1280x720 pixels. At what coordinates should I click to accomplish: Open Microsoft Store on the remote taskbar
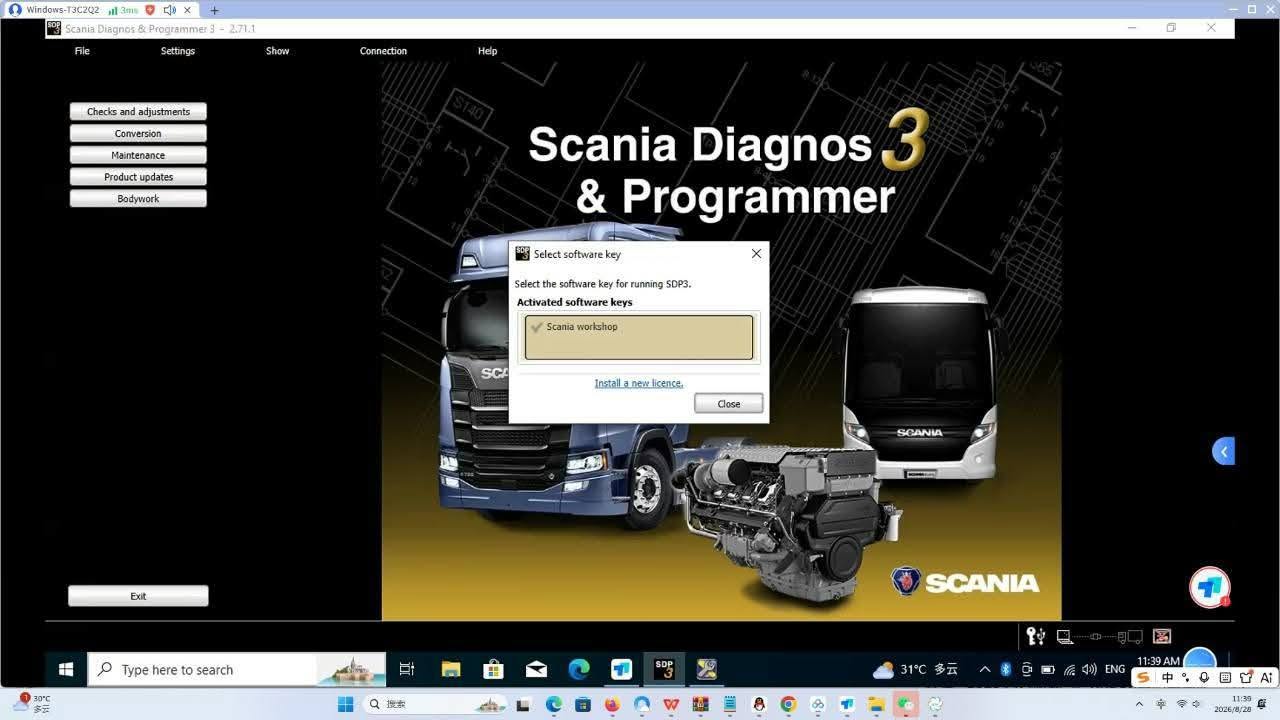pos(493,669)
